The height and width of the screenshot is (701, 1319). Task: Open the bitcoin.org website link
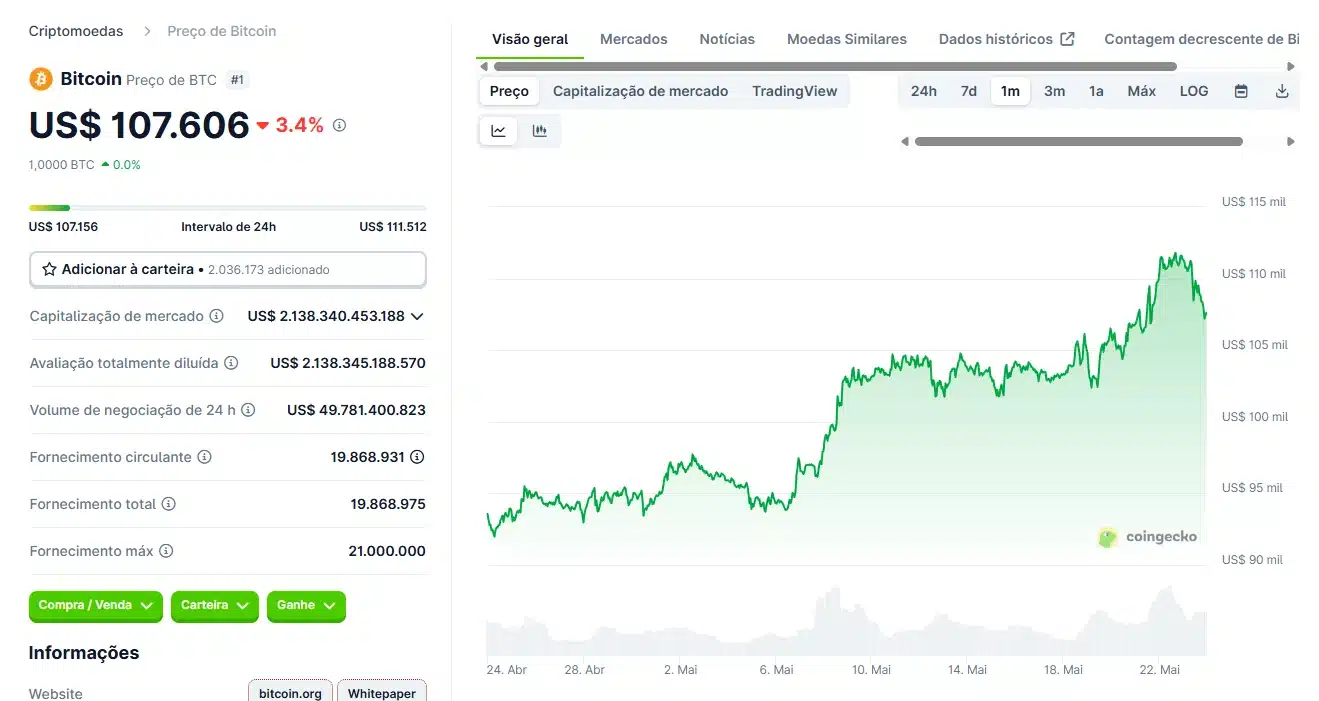point(290,691)
